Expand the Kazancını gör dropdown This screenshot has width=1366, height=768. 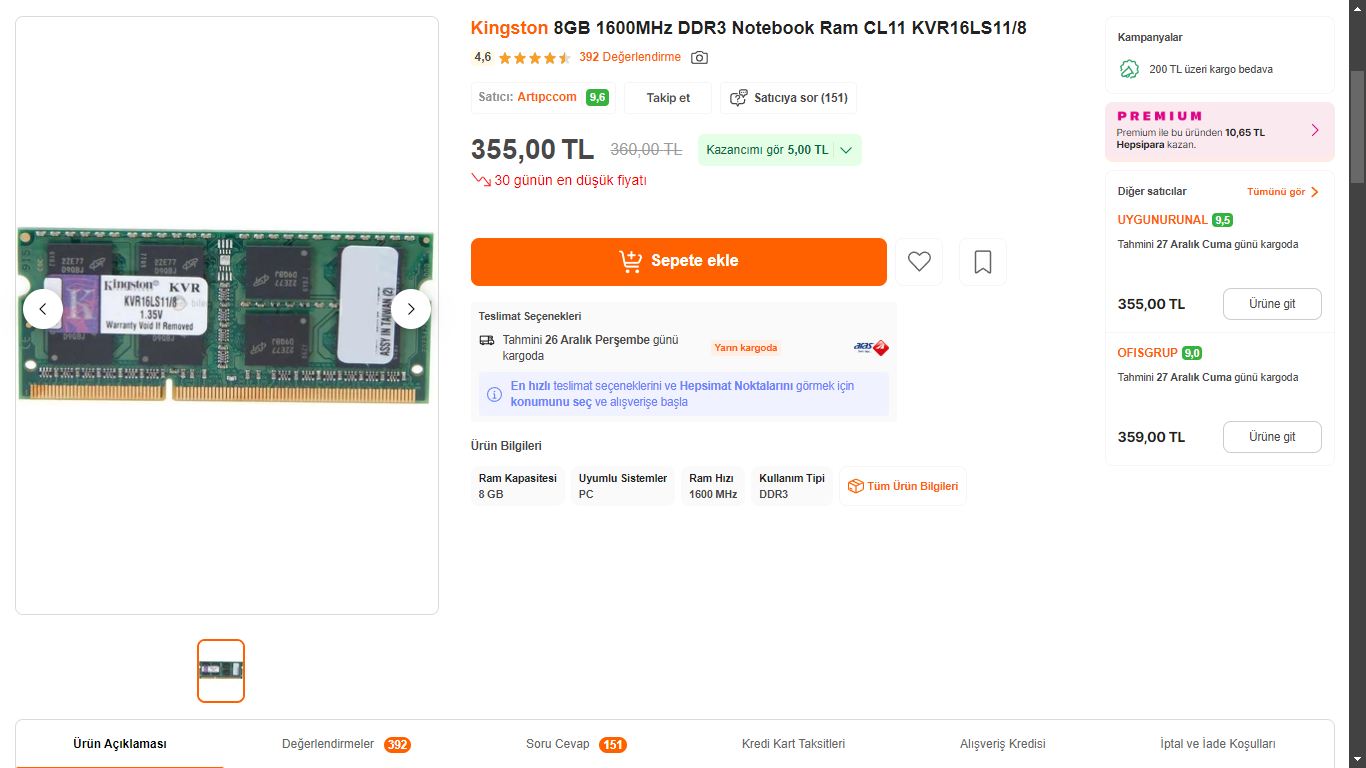coord(780,150)
